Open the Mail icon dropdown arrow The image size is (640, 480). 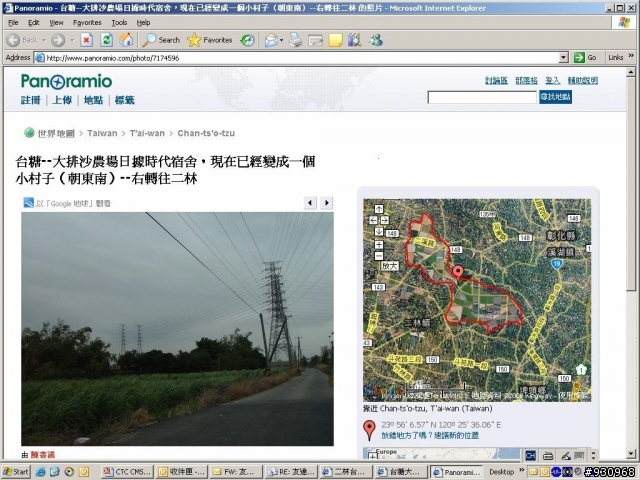coord(282,40)
